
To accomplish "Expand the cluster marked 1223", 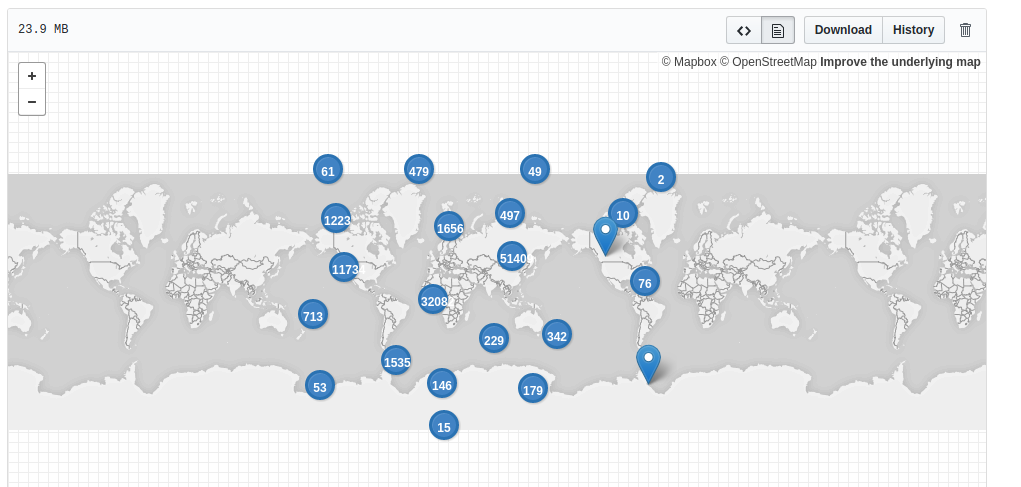I will (x=337, y=219).
